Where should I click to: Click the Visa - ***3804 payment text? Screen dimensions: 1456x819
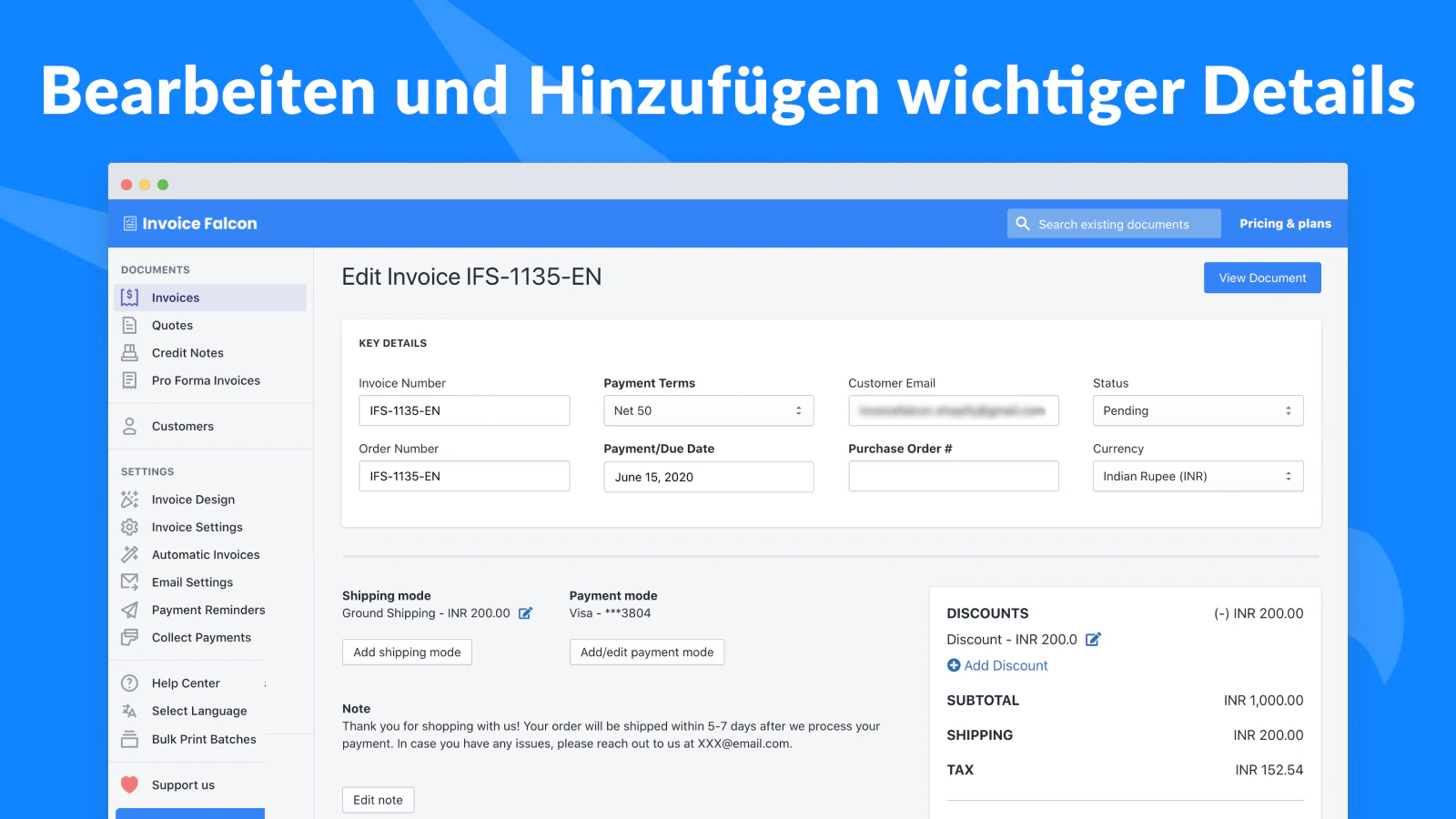click(x=610, y=613)
